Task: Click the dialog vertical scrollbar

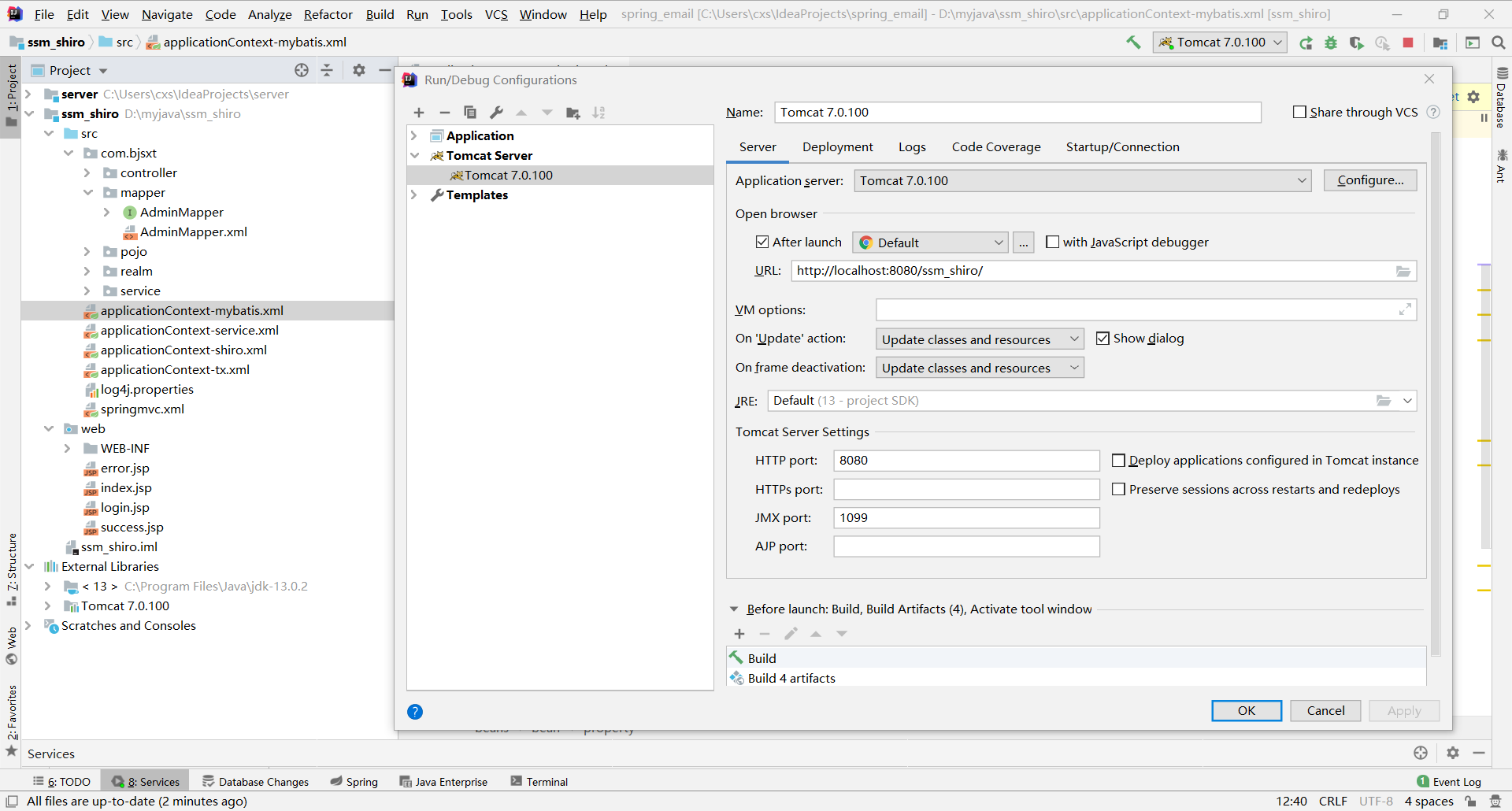Action: [1436, 394]
